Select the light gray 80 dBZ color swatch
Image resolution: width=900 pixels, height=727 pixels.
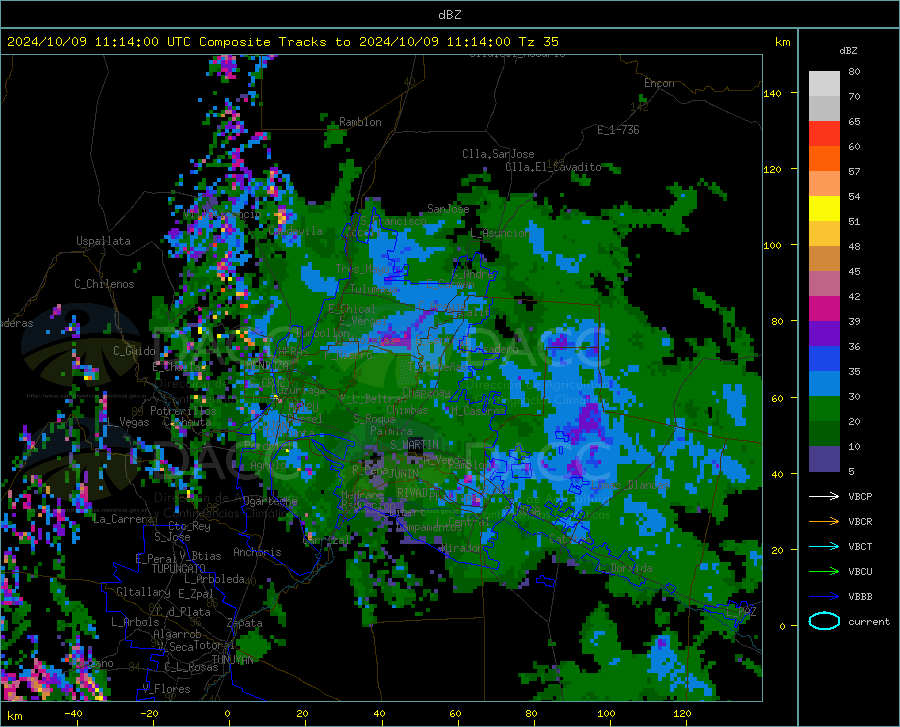point(824,83)
